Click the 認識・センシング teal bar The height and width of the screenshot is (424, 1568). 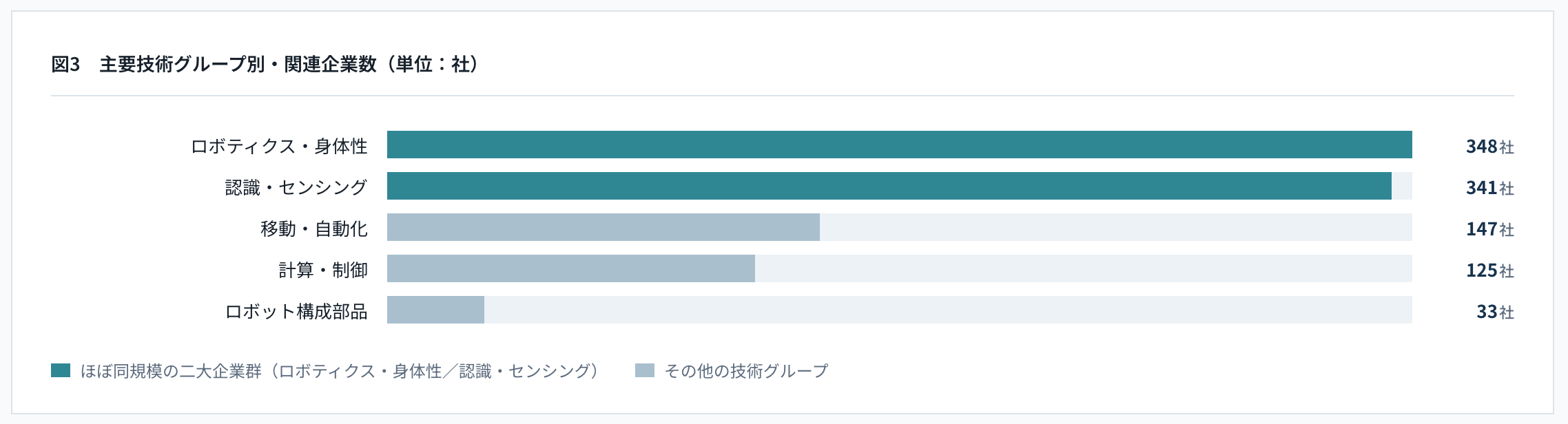[x=889, y=186]
